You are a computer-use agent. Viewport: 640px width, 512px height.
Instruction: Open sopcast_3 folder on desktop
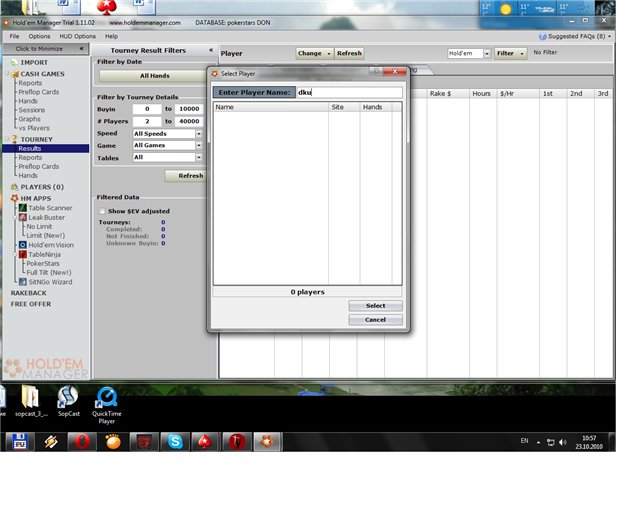(31, 401)
